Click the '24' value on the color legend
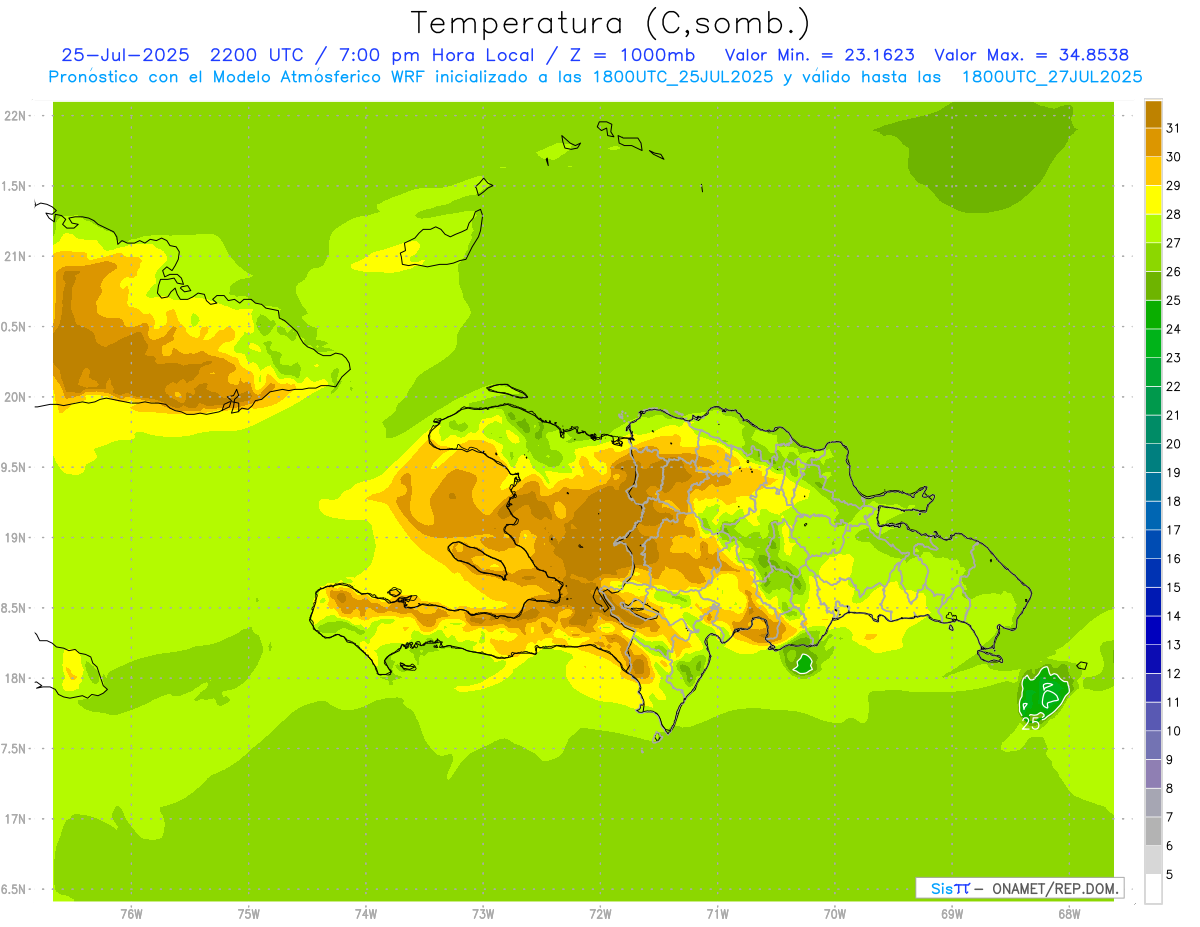The image size is (1200, 927). 1174,329
